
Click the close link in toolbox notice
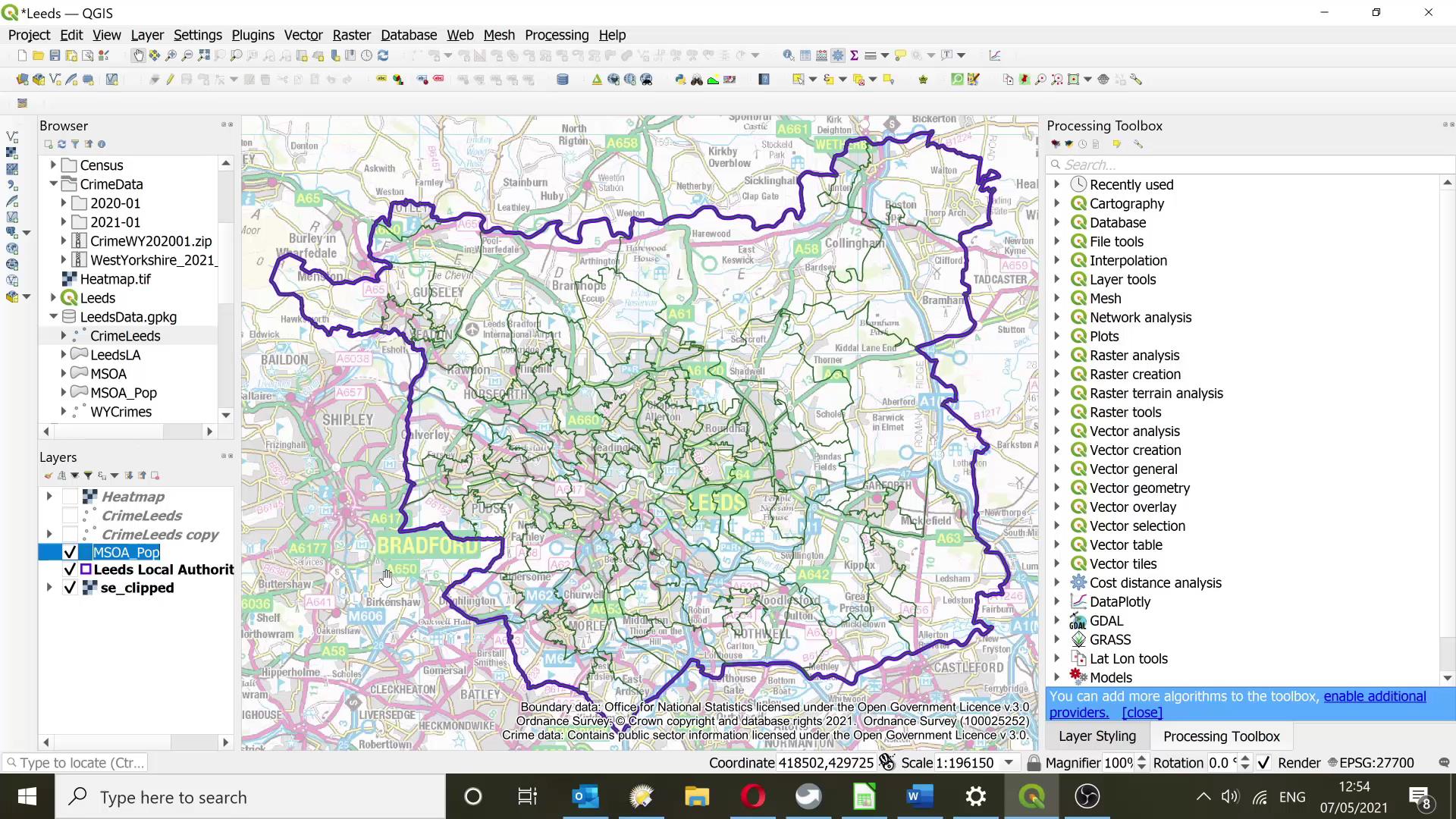click(1141, 713)
